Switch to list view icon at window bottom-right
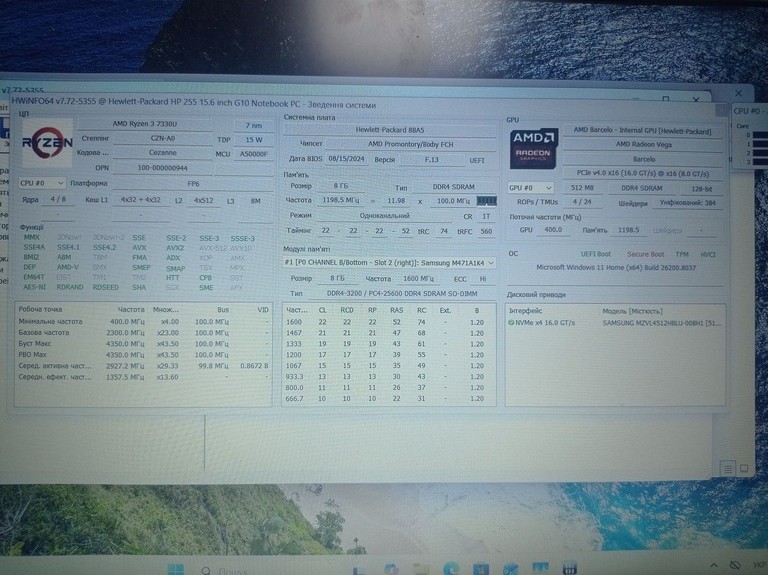The width and height of the screenshot is (768, 575). click(728, 469)
